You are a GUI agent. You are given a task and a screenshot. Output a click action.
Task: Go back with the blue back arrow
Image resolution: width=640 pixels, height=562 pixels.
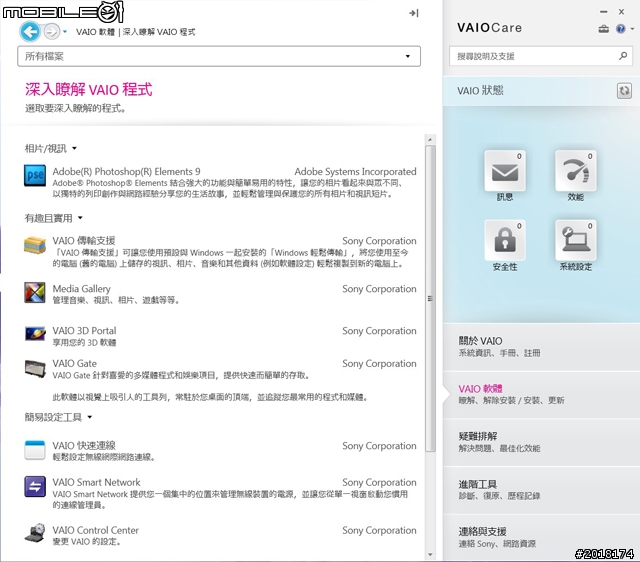[30, 31]
